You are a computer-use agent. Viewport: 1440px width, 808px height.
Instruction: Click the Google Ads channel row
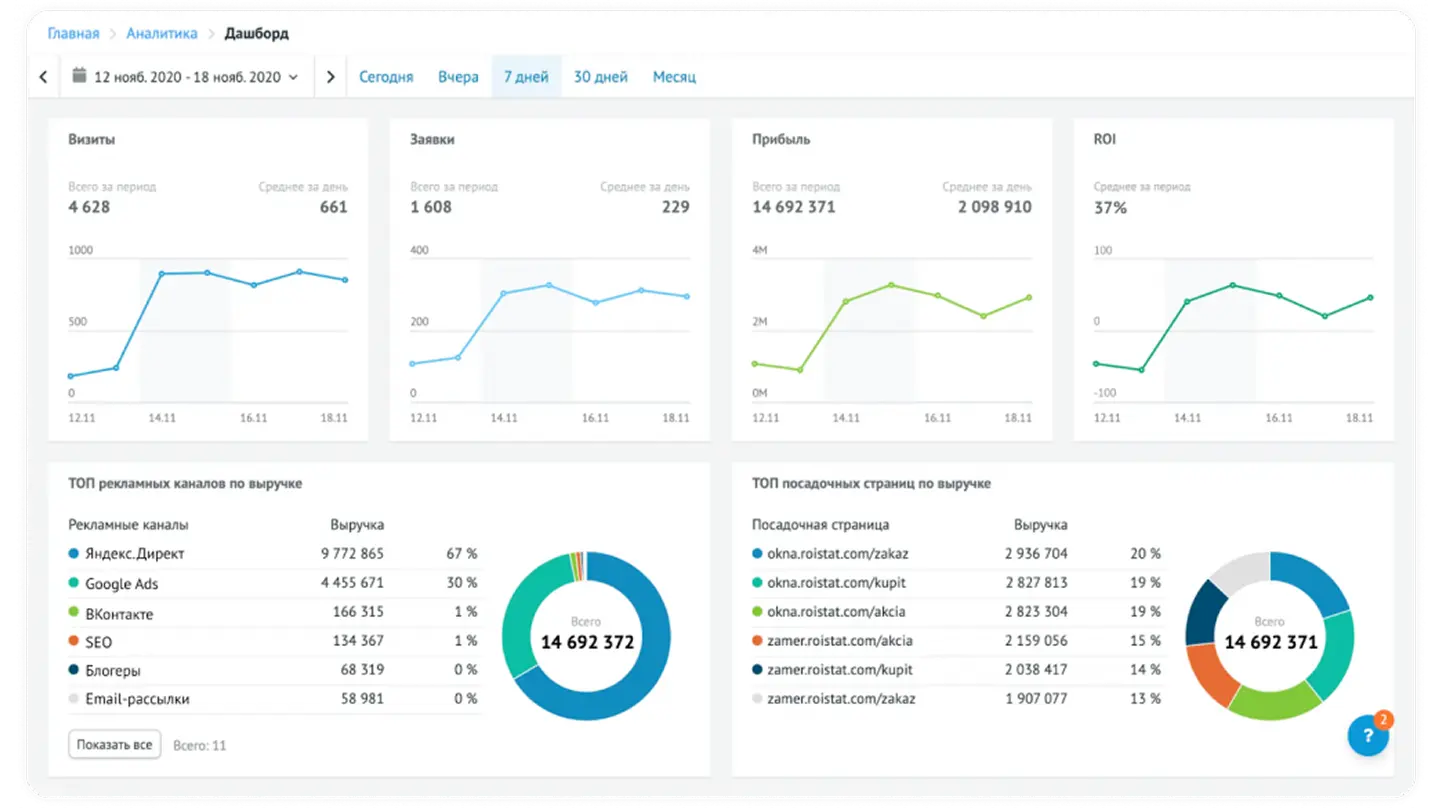[275, 583]
